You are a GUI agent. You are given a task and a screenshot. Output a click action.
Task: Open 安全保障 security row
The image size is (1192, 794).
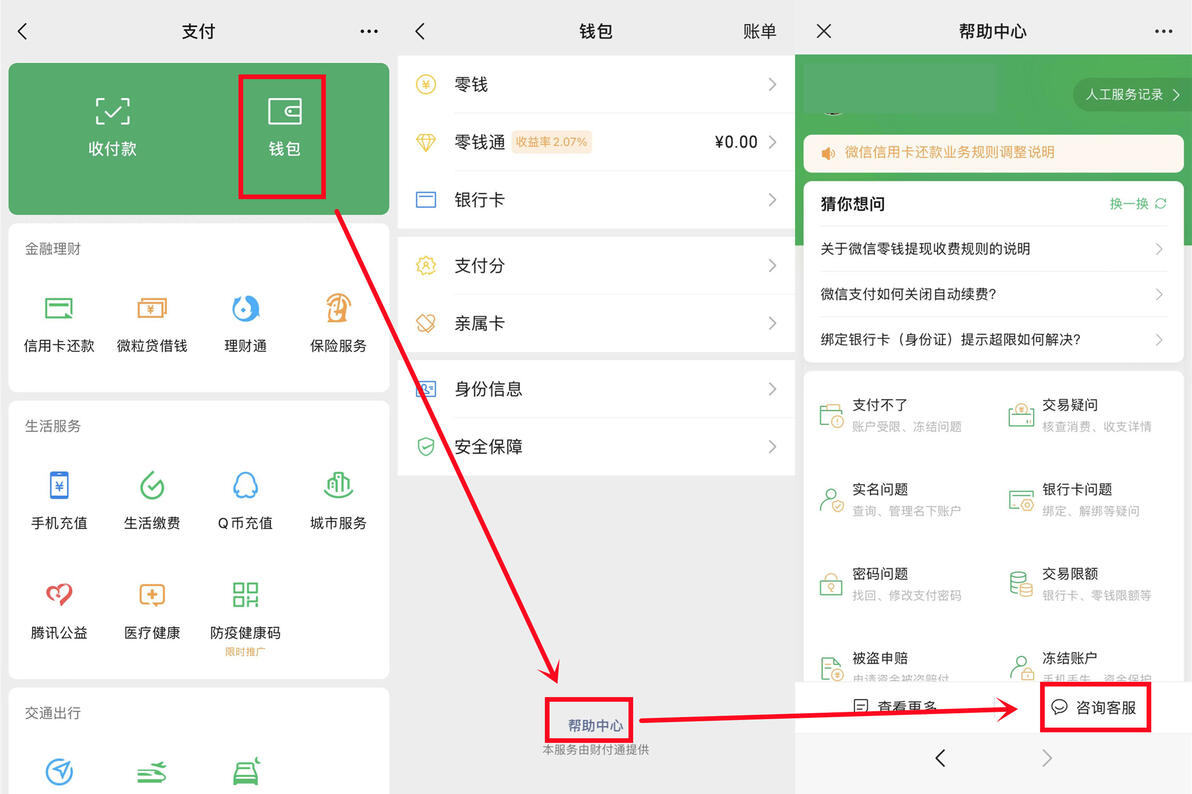click(x=596, y=446)
